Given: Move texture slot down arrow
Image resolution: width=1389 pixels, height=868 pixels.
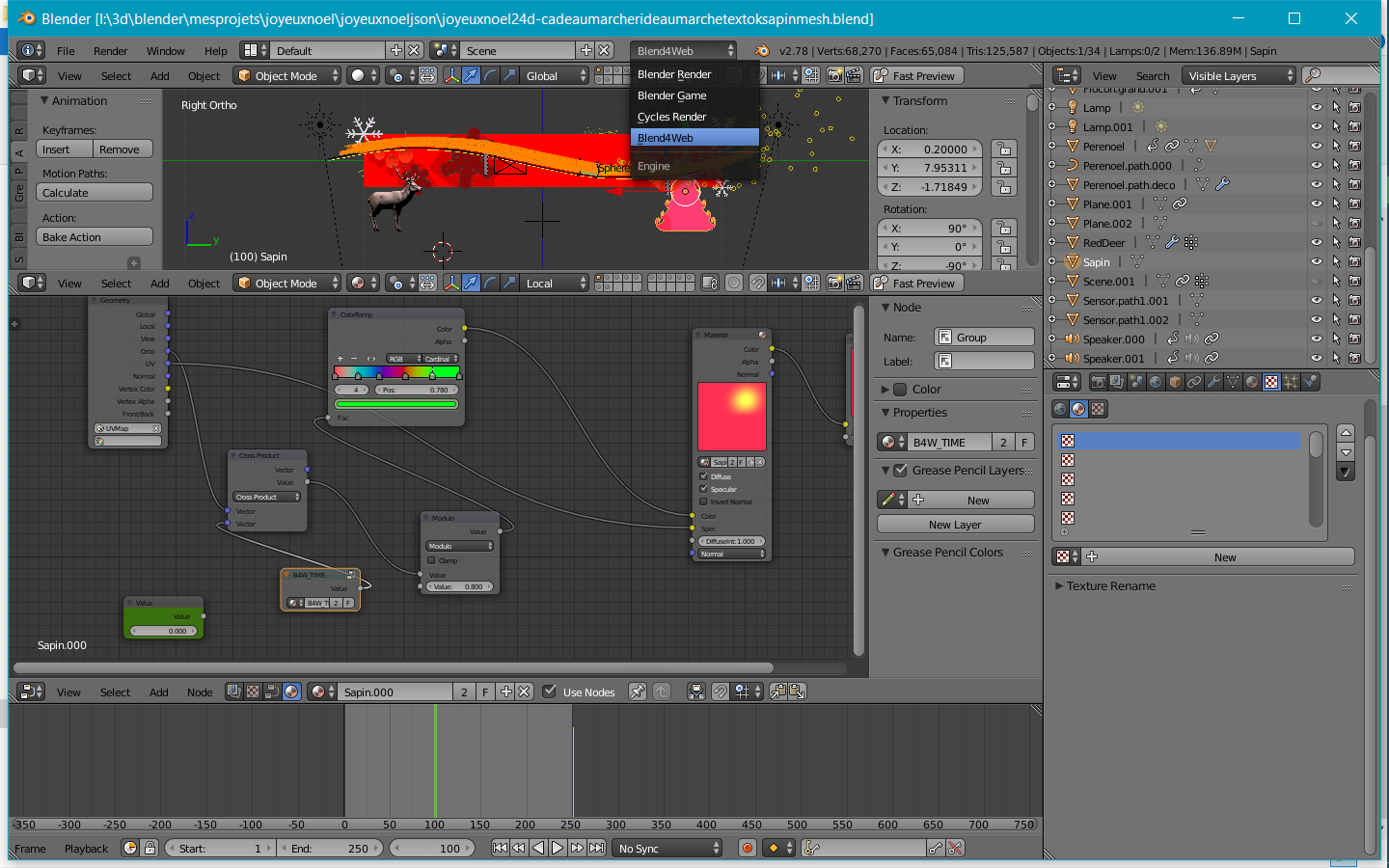Looking at the screenshot, I should pyautogui.click(x=1346, y=452).
